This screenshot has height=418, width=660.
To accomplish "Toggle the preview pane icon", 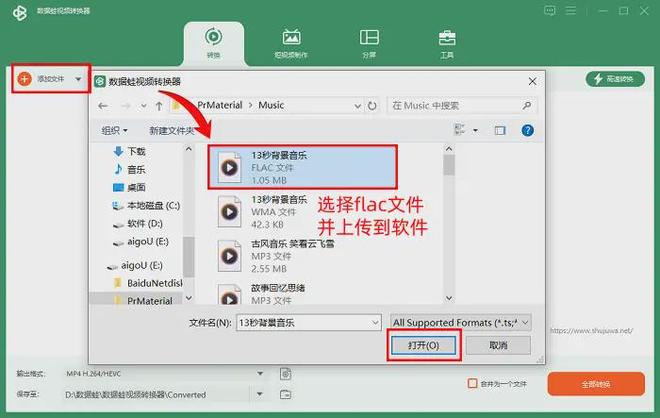I will (x=500, y=130).
